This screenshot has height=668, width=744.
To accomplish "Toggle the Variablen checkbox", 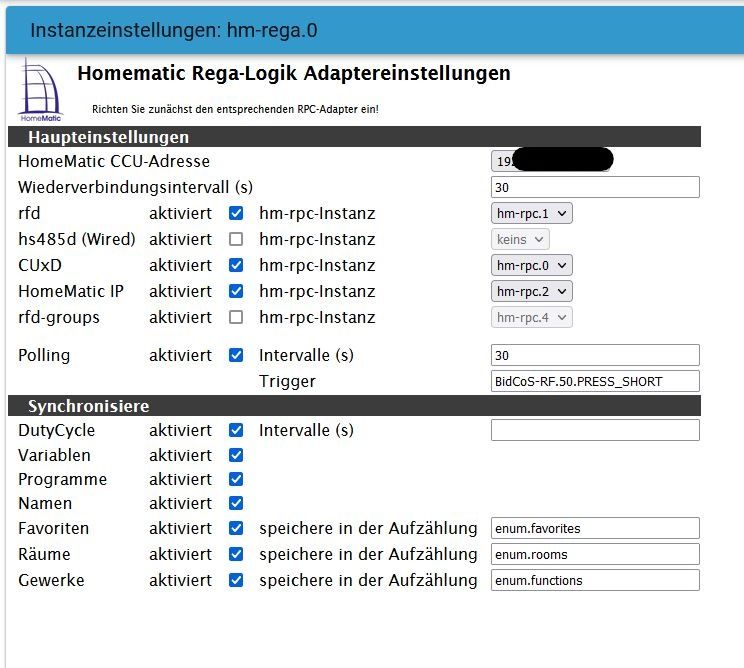I will point(236,455).
